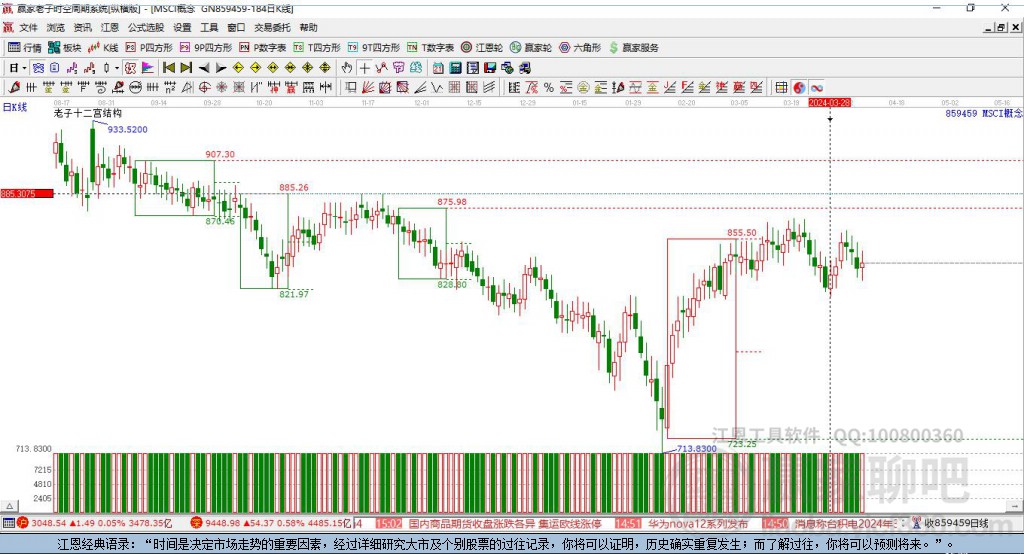1024x554 pixels.
Task: Click the colored gradient triangle icon
Action: (148, 68)
